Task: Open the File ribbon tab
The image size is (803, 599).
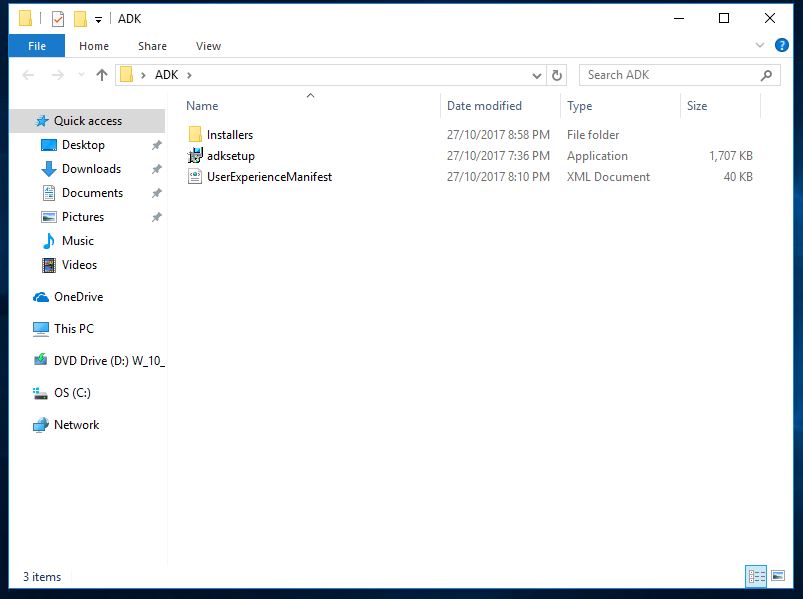Action: 37,46
